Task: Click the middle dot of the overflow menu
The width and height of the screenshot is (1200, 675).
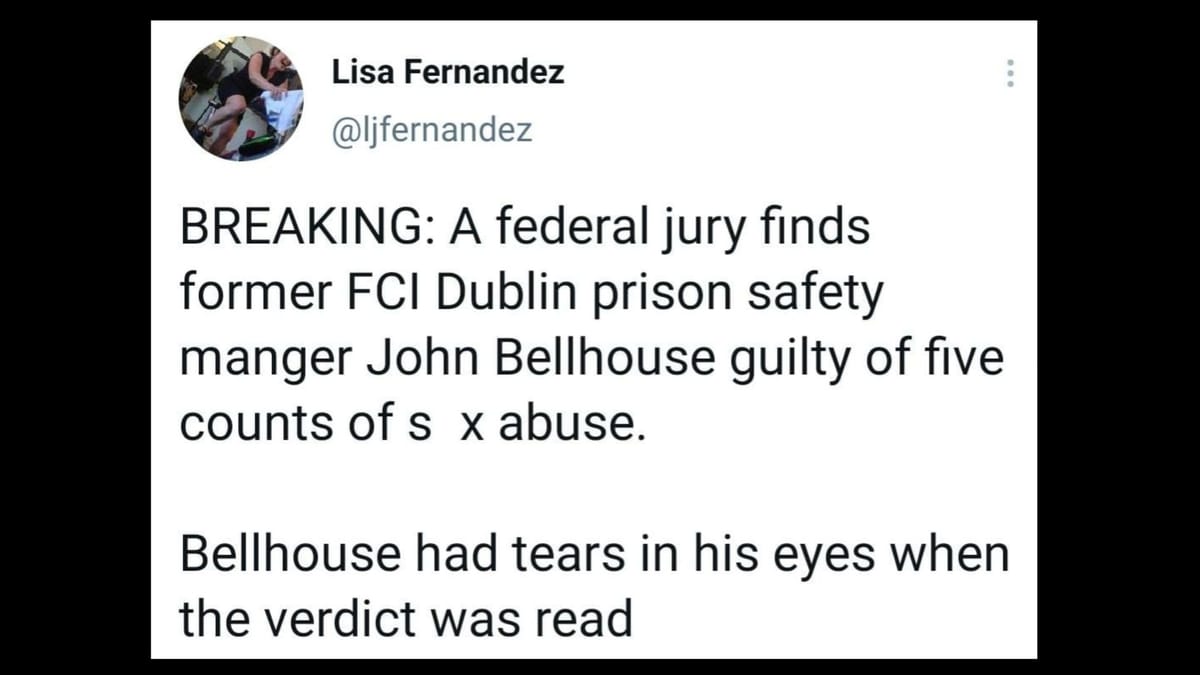Action: [x=1011, y=73]
